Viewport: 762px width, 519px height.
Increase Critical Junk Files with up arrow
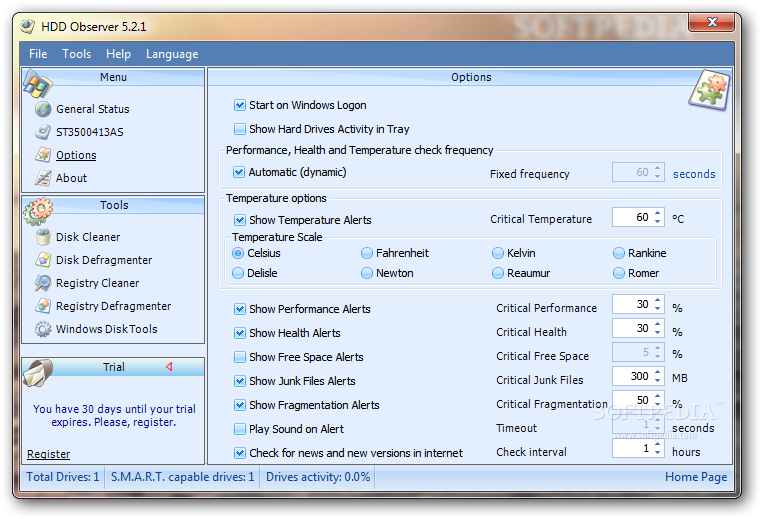pos(658,372)
